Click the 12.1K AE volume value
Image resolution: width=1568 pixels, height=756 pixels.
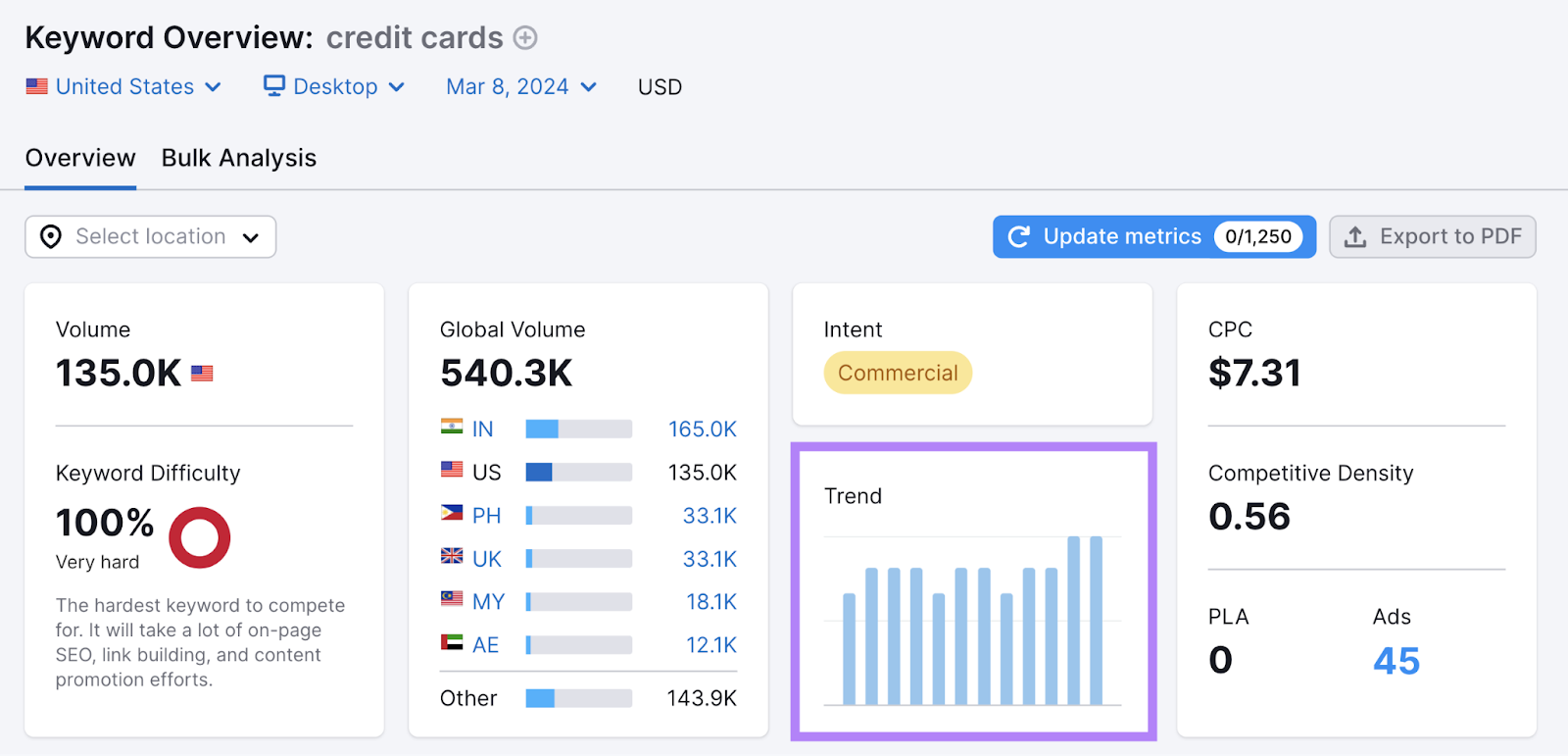click(x=711, y=645)
